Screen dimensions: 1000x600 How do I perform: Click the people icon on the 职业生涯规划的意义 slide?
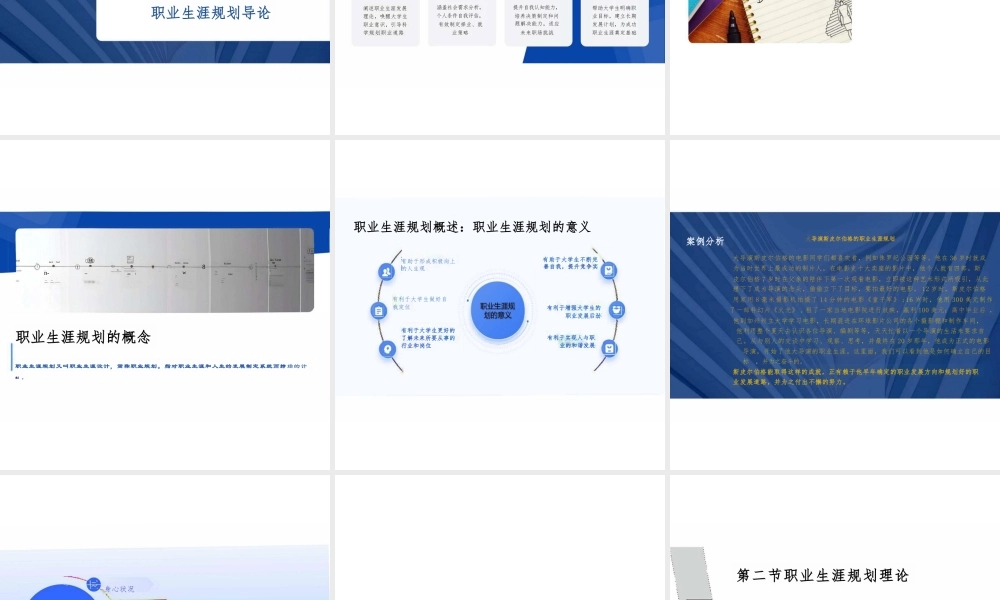[x=386, y=272]
